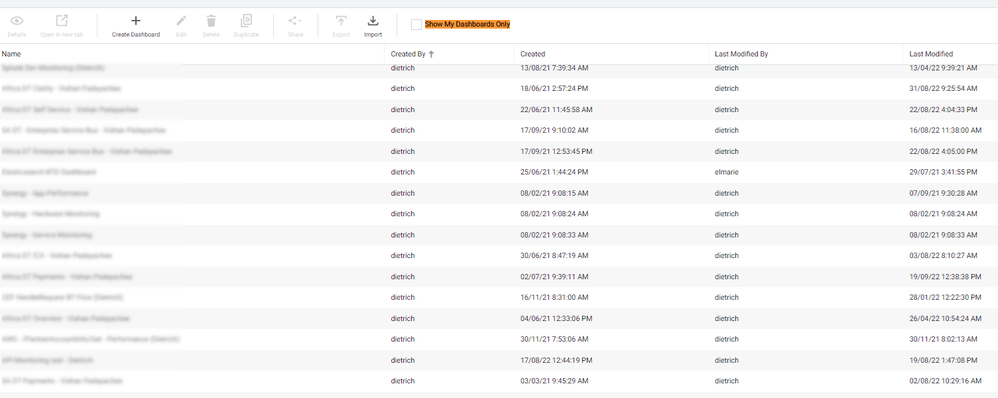Image resolution: width=998 pixels, height=398 pixels.
Task: Click last modified 26/04/22 10:54:24 AM
Action: (x=945, y=318)
